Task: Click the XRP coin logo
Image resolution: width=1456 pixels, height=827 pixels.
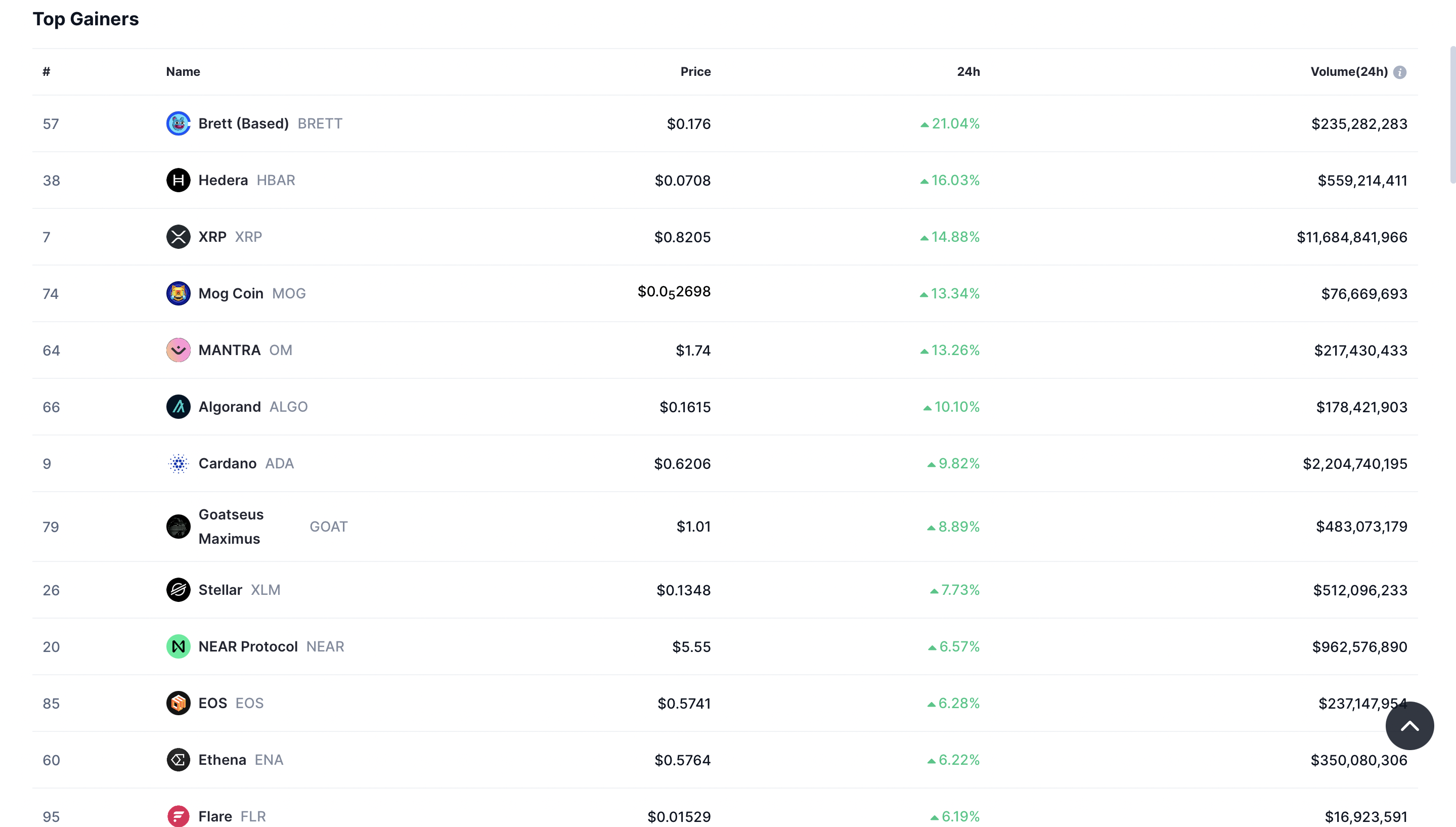Action: coord(179,237)
